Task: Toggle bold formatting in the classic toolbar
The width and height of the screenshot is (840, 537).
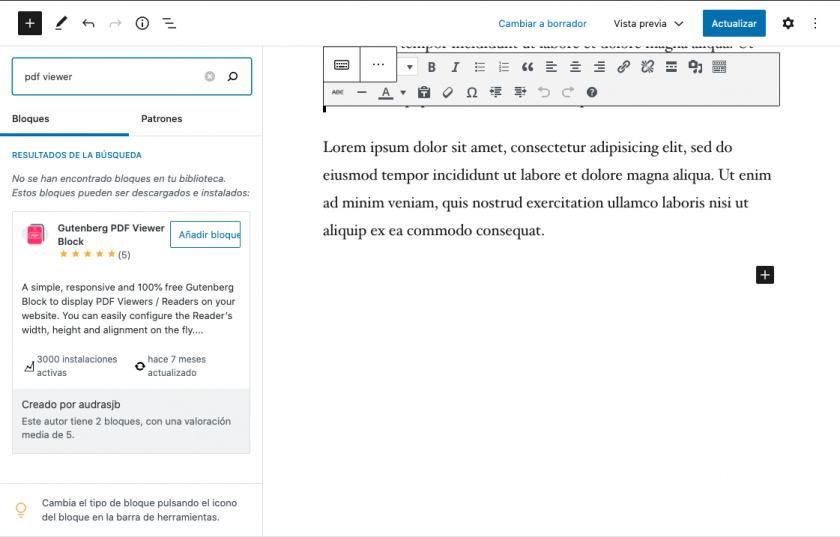Action: (x=432, y=67)
